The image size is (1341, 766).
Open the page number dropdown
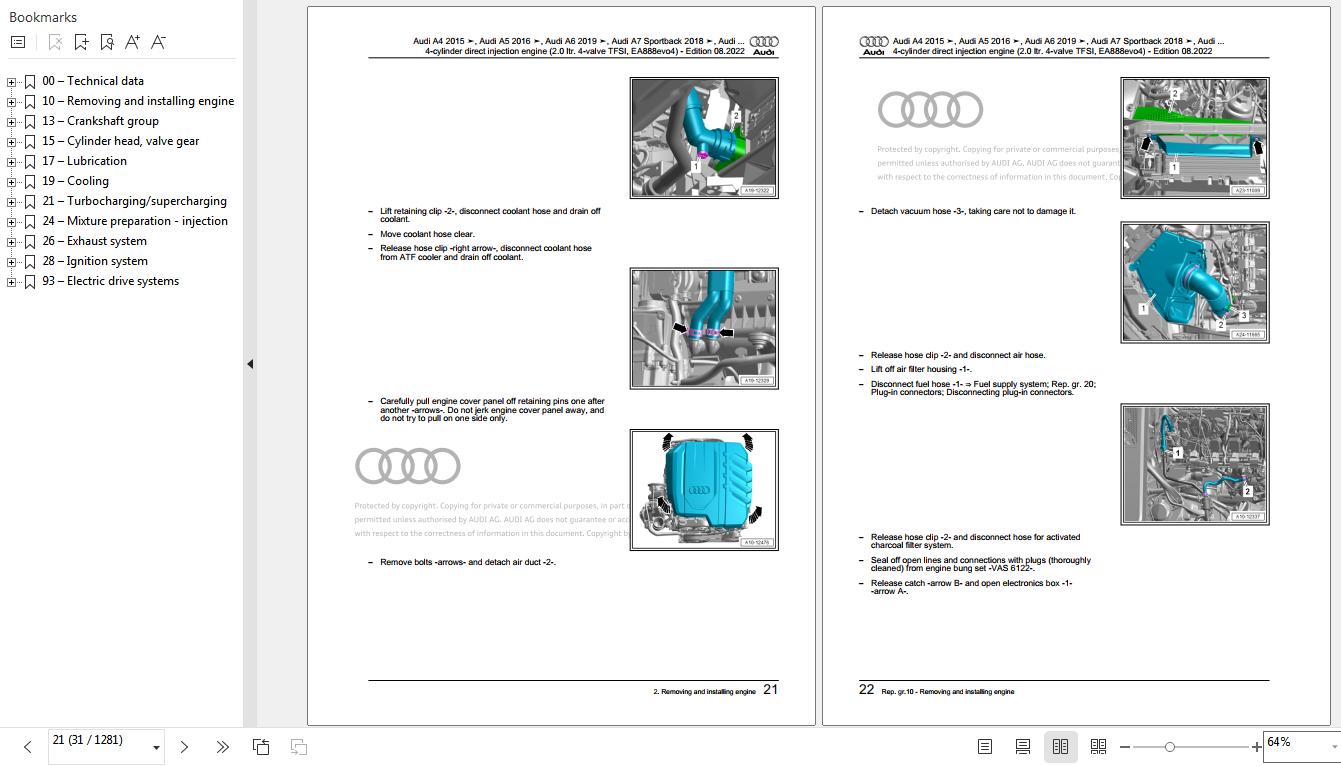tap(156, 748)
